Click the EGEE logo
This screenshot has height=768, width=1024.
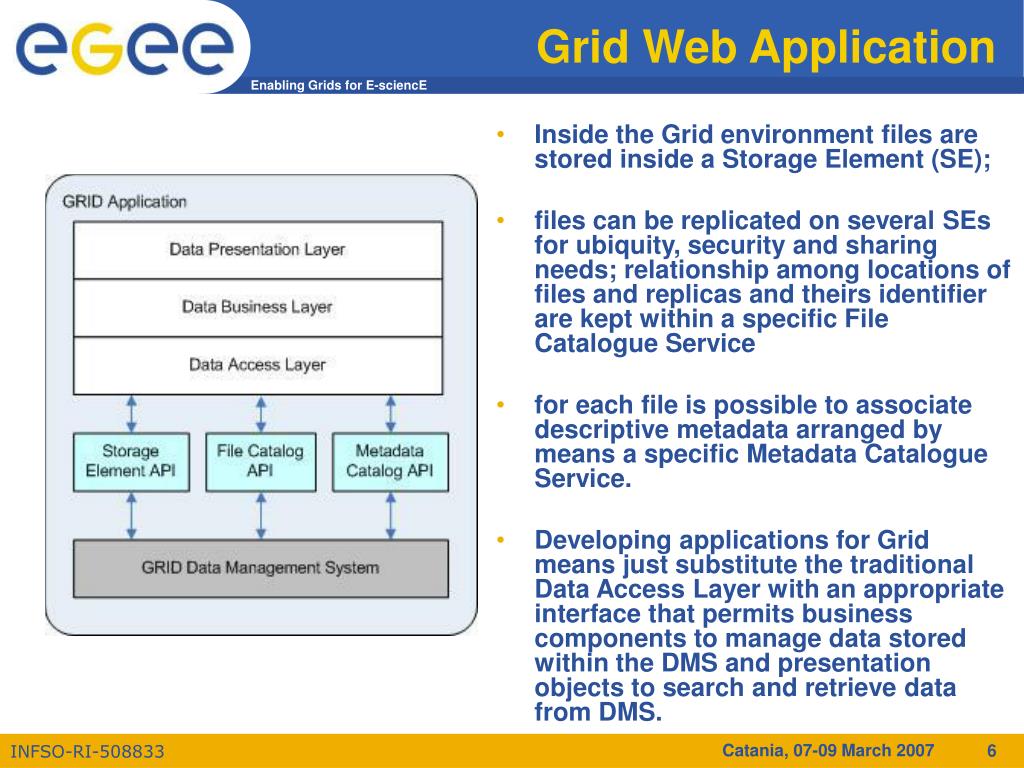coord(125,47)
